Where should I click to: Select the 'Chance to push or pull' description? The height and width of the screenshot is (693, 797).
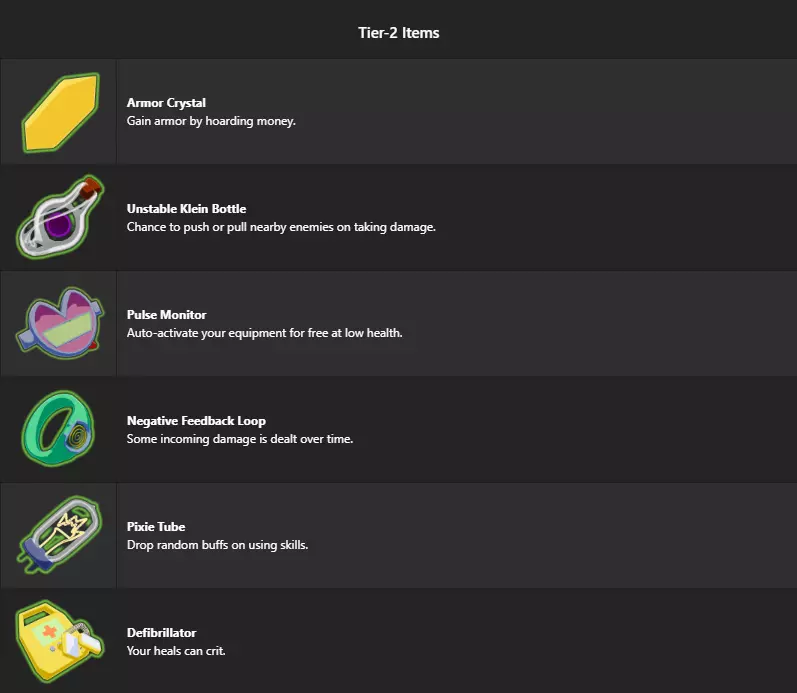281,227
